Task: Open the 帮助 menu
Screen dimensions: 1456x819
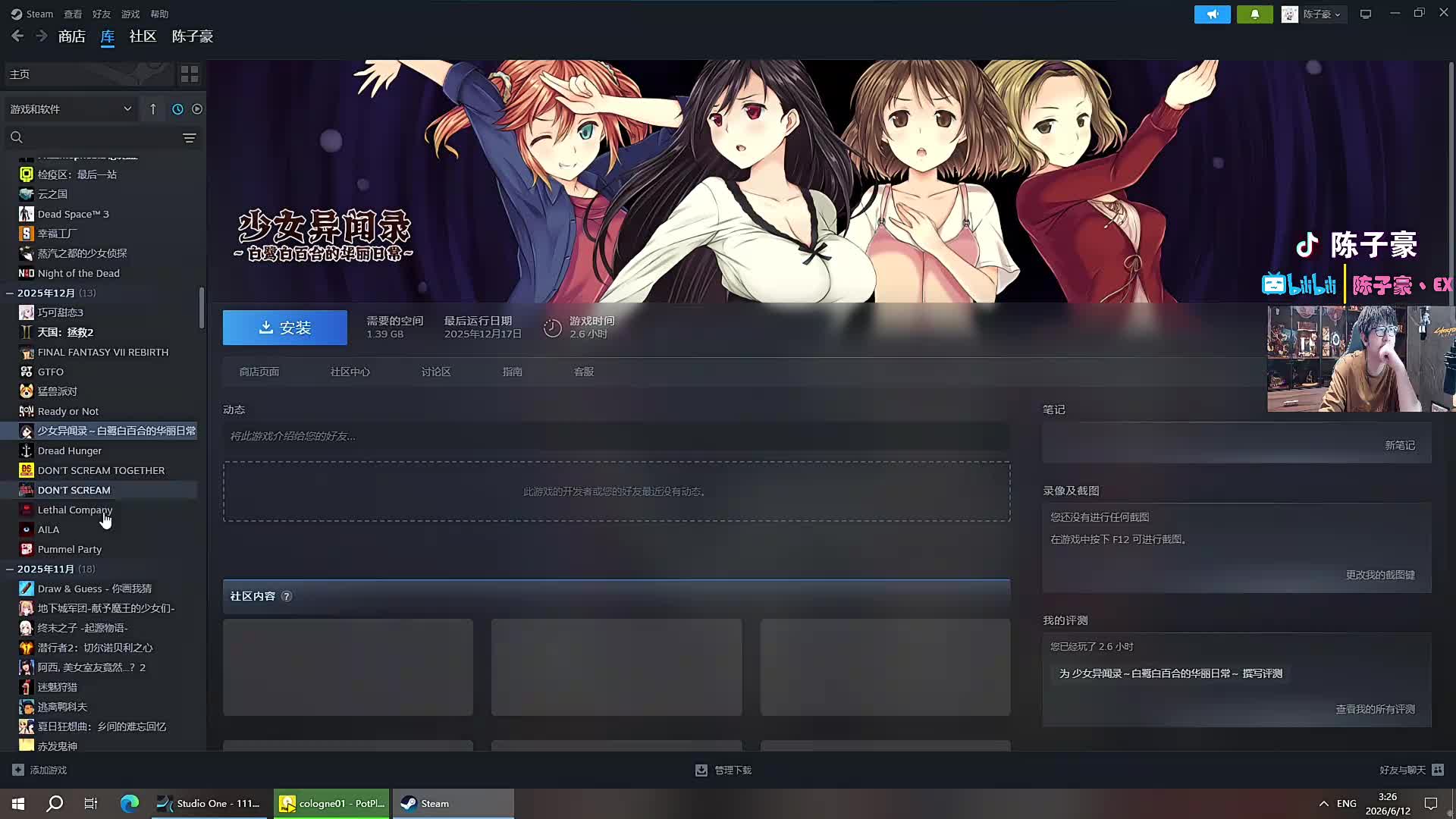Action: click(159, 14)
